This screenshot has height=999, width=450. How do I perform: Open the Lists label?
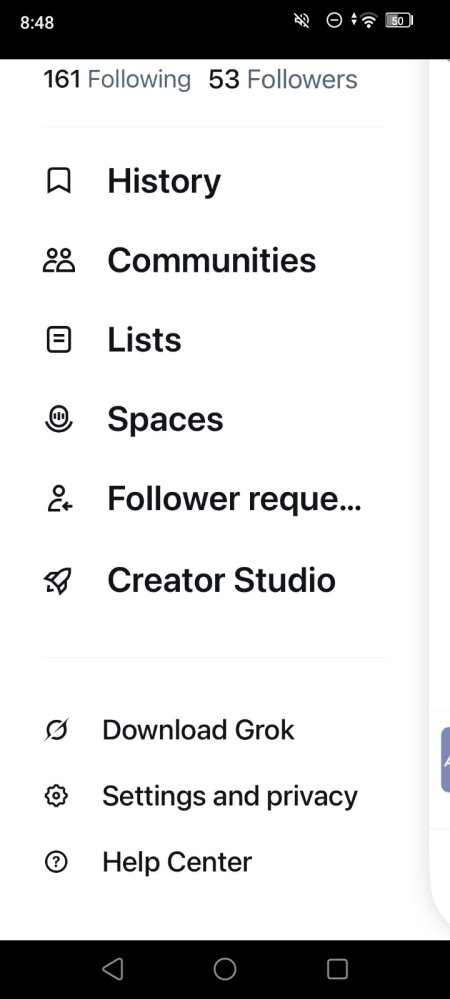tap(144, 340)
